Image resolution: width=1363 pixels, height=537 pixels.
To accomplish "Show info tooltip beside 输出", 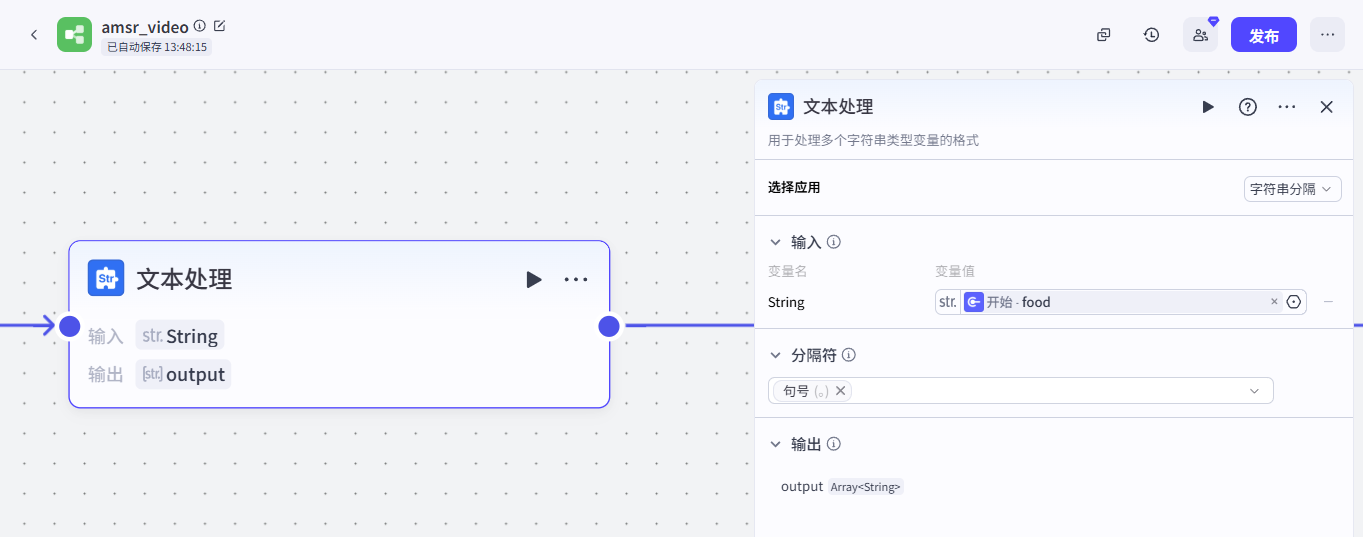I will (834, 444).
